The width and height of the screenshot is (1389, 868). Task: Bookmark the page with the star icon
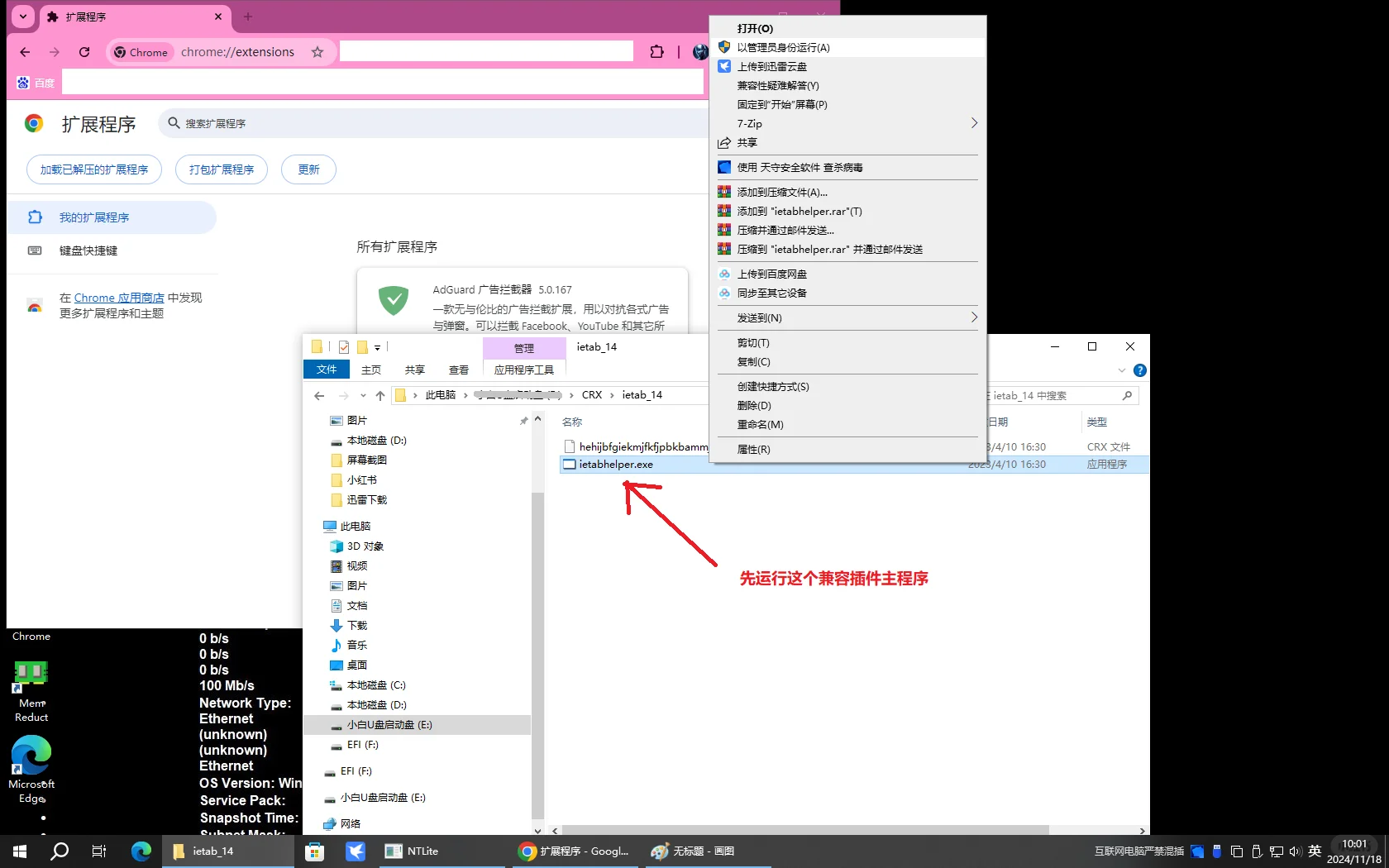(317, 52)
